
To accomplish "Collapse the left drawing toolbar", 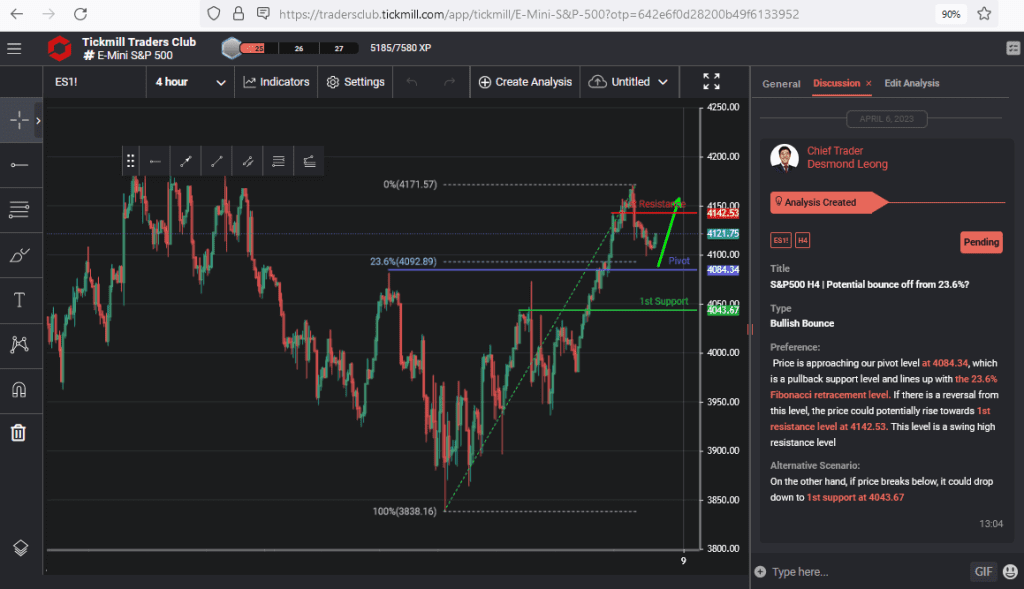I will pos(39,120).
